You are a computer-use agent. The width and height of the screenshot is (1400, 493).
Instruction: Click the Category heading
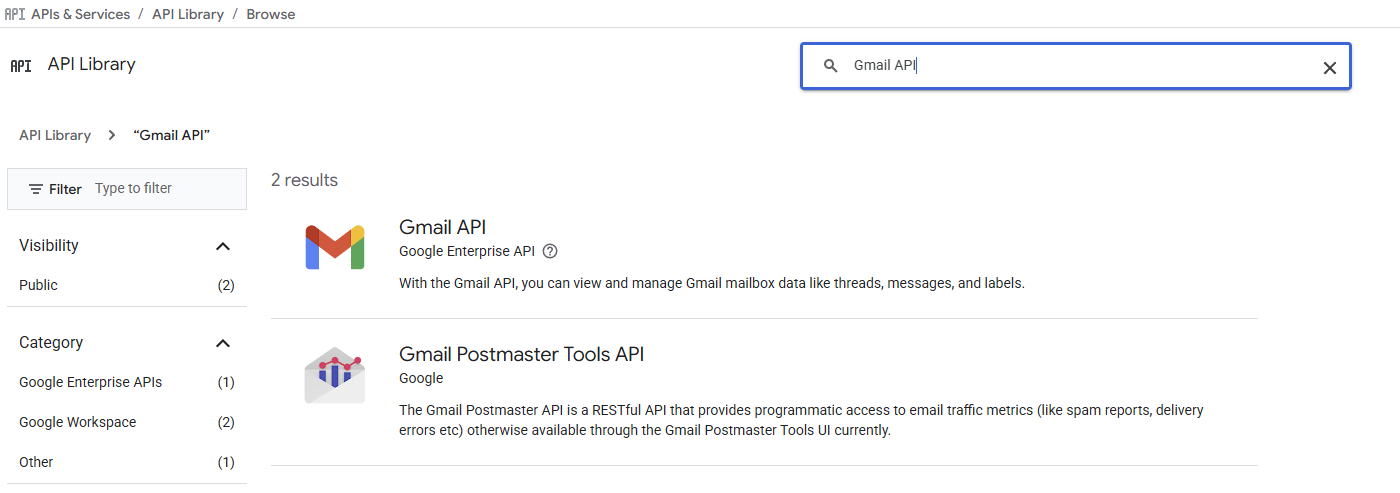pyautogui.click(x=51, y=342)
